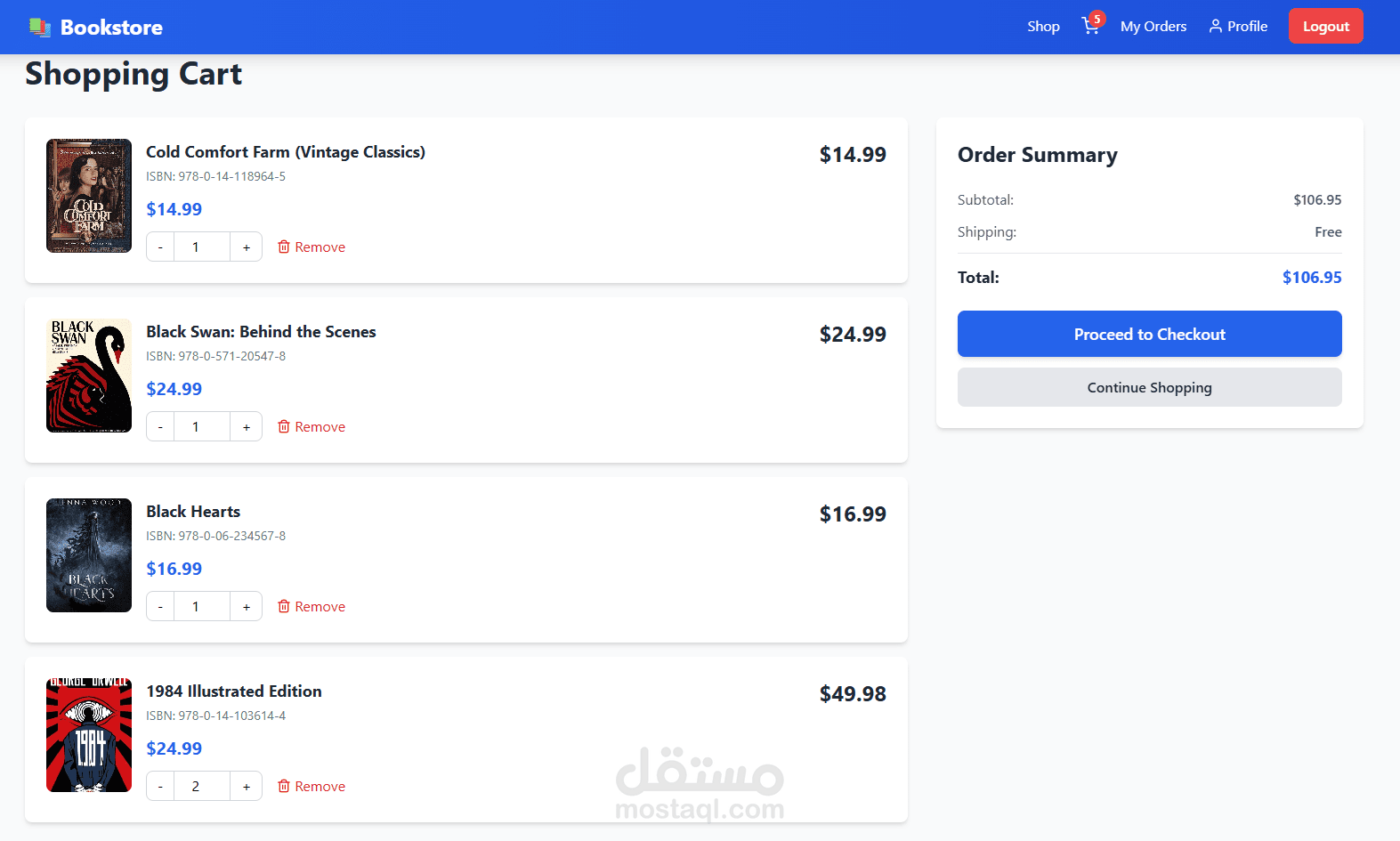Increase Cold Comfort Farm quantity with plus
This screenshot has width=1400, height=841.
coord(247,247)
